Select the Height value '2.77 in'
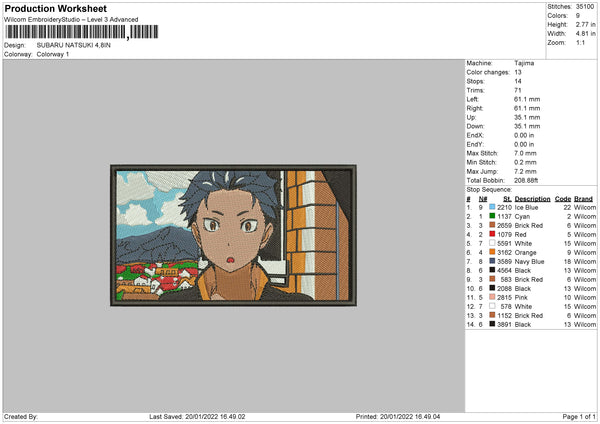The height and width of the screenshot is (424, 600). click(586, 24)
